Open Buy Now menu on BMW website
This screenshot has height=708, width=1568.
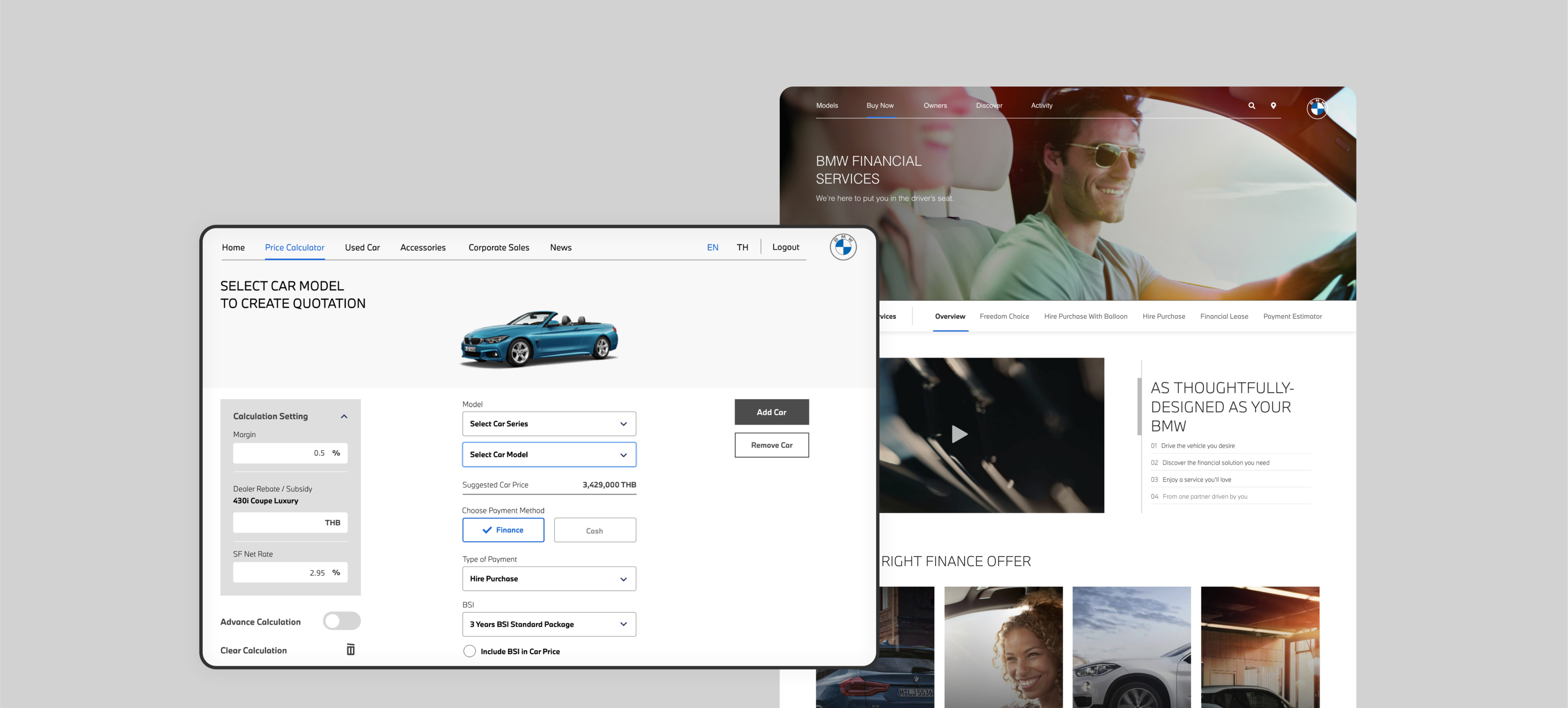pyautogui.click(x=880, y=105)
